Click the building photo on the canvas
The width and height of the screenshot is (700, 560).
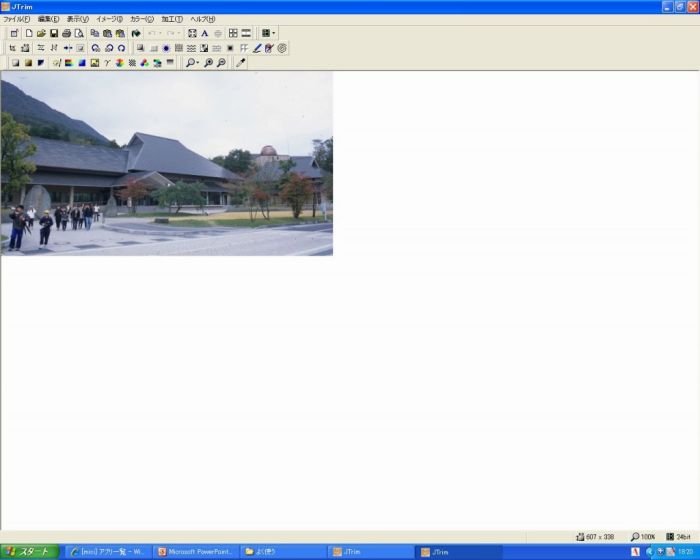[166, 163]
